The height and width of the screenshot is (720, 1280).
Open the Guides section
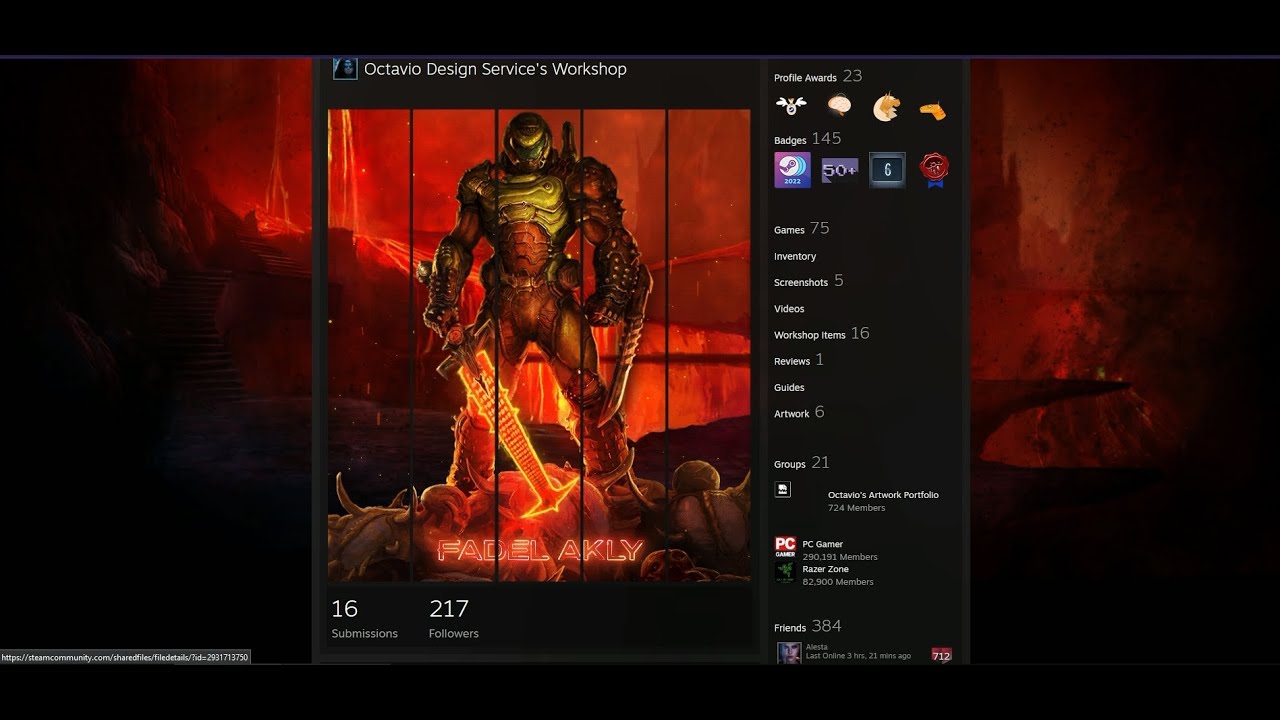coord(789,387)
